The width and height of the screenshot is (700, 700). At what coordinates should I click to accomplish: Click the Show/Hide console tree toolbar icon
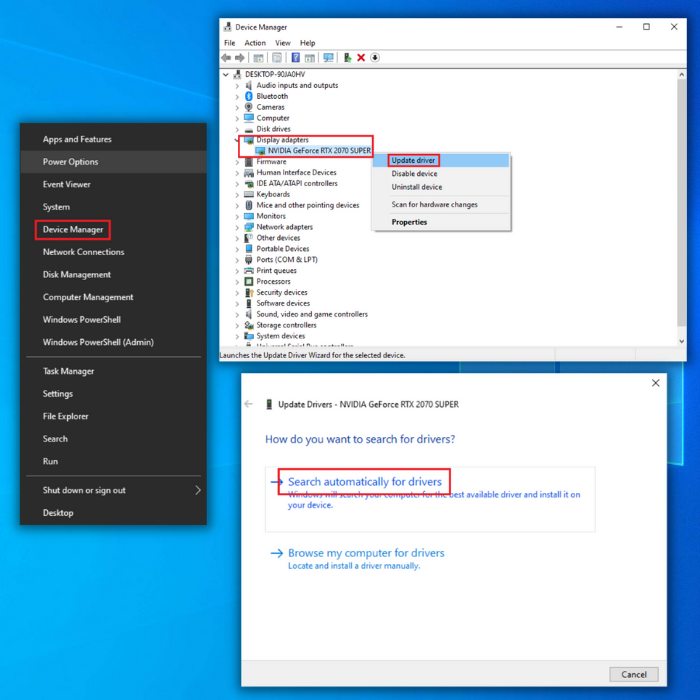[x=258, y=58]
